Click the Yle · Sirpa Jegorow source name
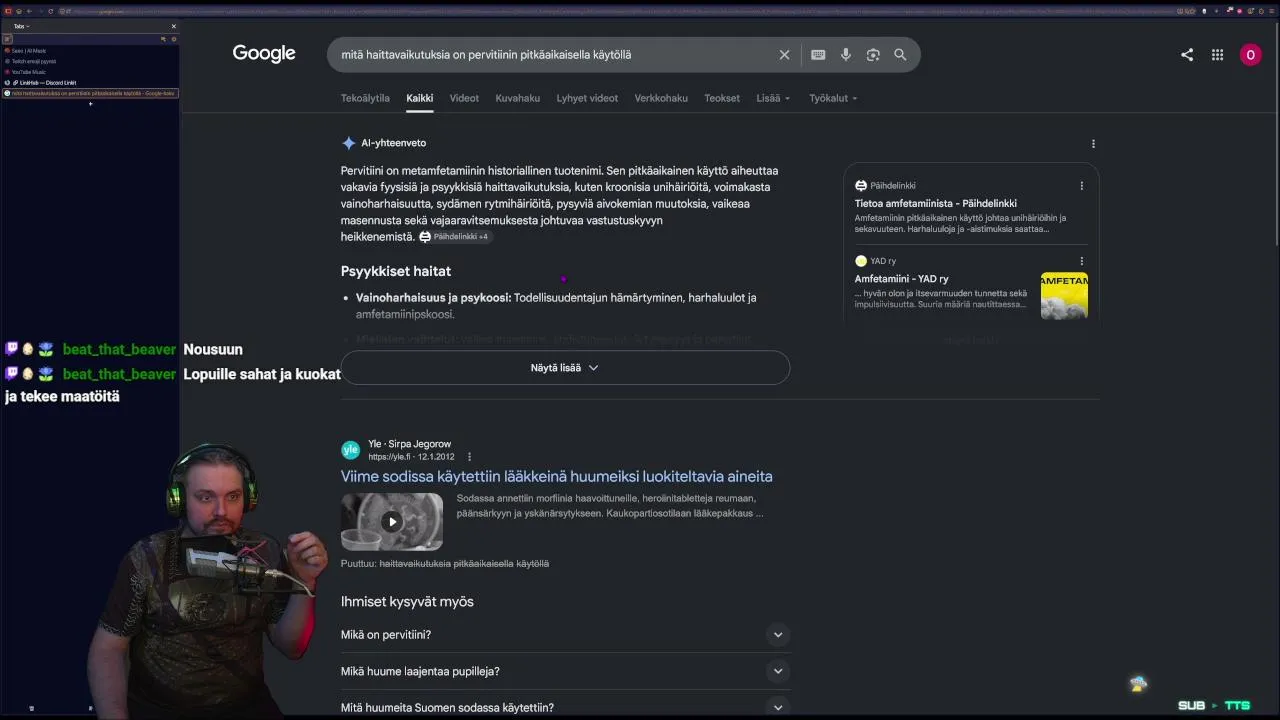 [x=409, y=444]
